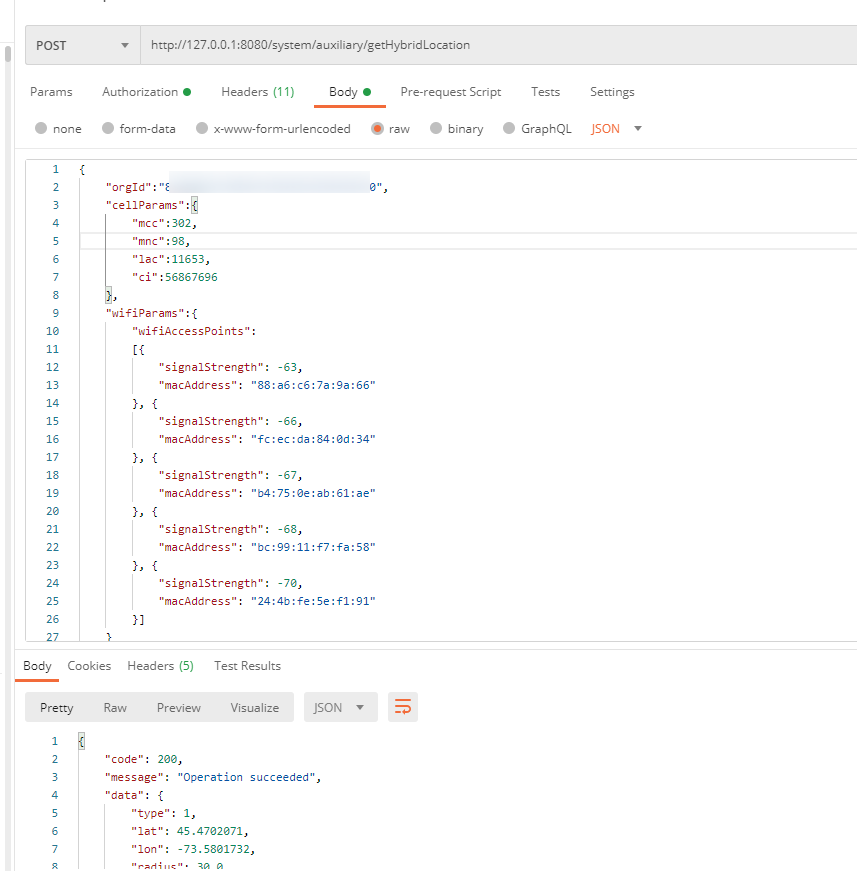Viewport: 857px width, 871px height.
Task: Switch response view to Raw
Action: coord(115,707)
